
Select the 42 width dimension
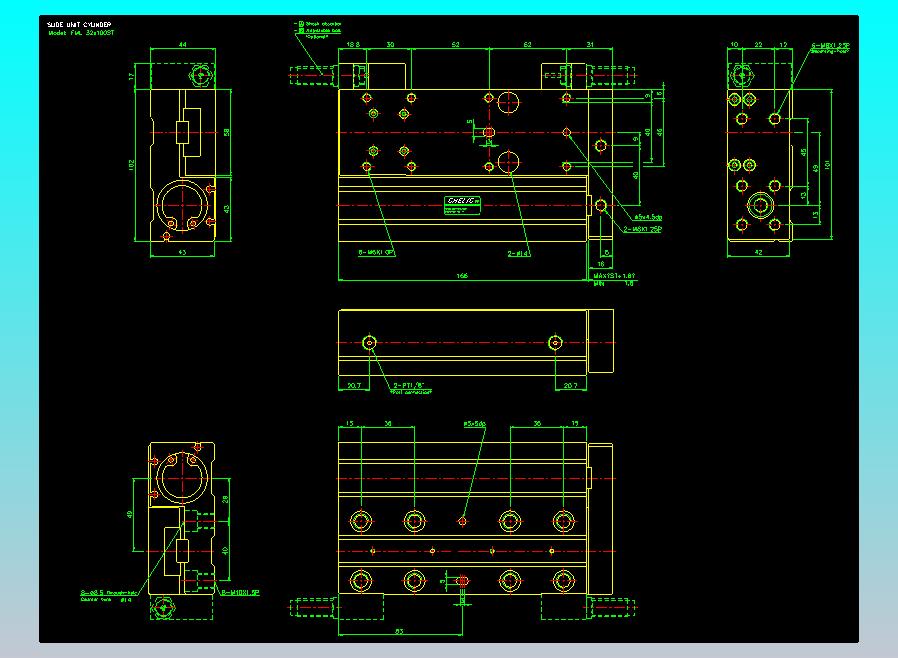click(758, 251)
